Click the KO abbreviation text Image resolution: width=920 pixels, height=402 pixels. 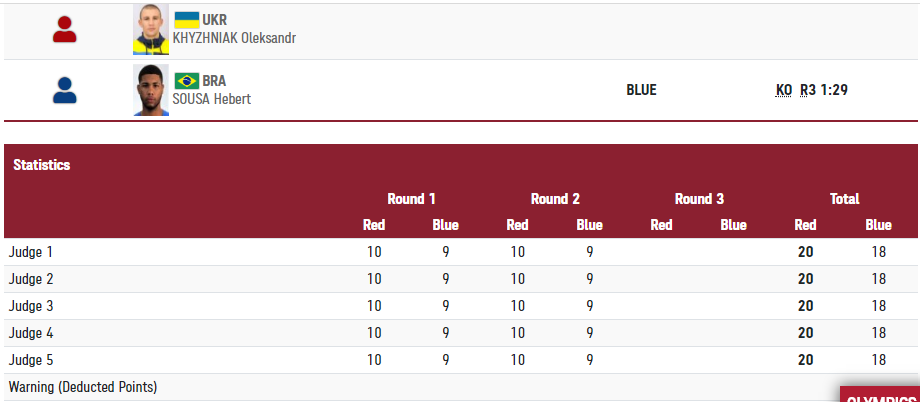tap(784, 90)
